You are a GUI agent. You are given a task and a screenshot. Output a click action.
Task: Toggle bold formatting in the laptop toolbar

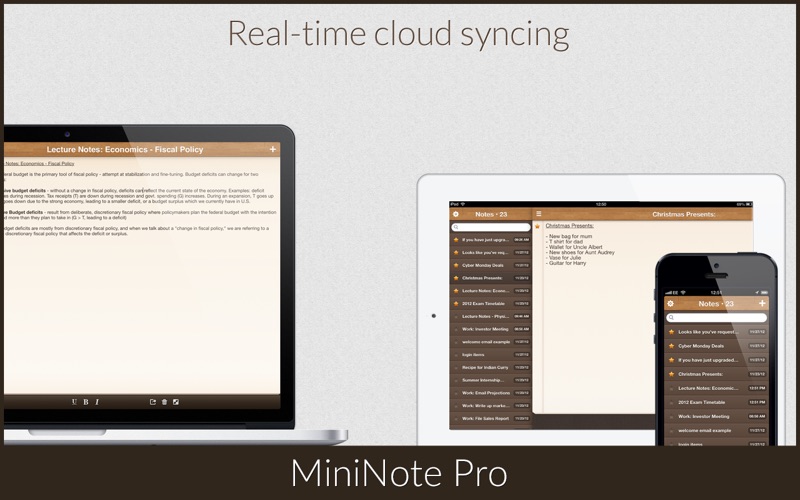coord(86,402)
